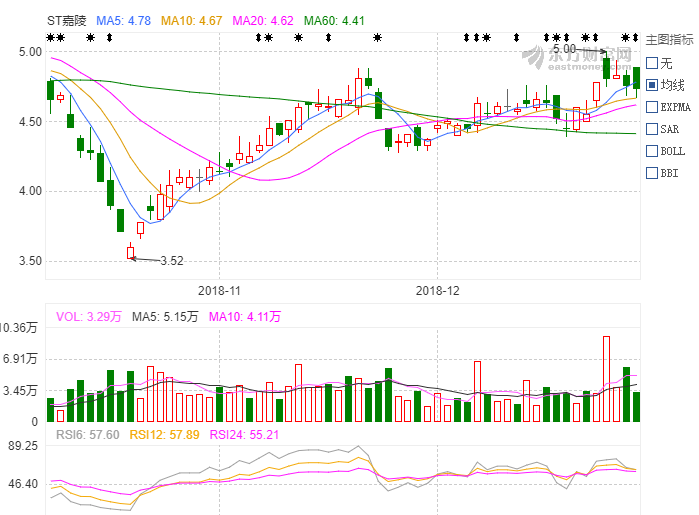Enable the EXPMA indicator
This screenshot has height=515, width=699.
[x=652, y=107]
